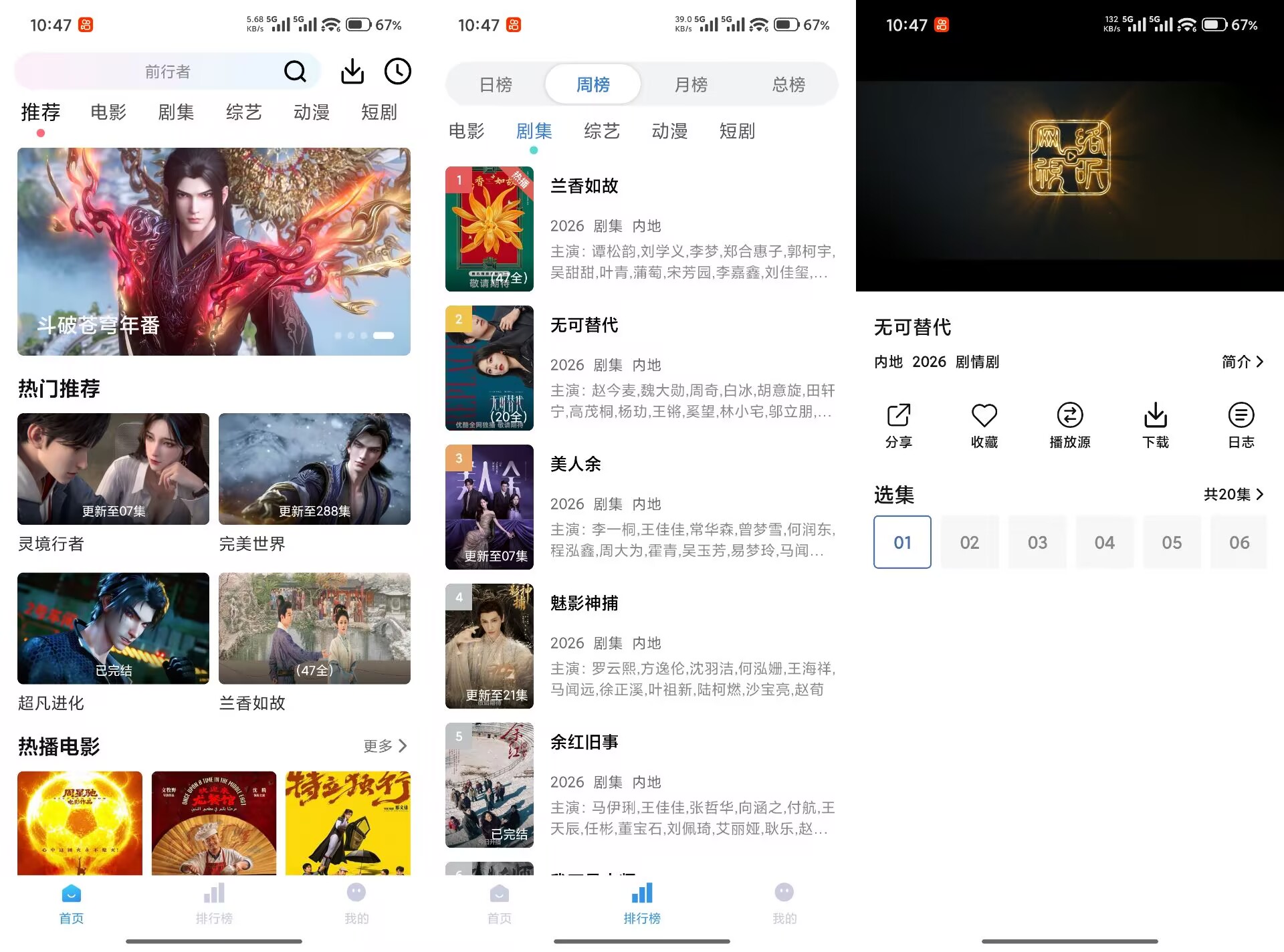
Task: Select episode 05
Action: click(x=1172, y=542)
